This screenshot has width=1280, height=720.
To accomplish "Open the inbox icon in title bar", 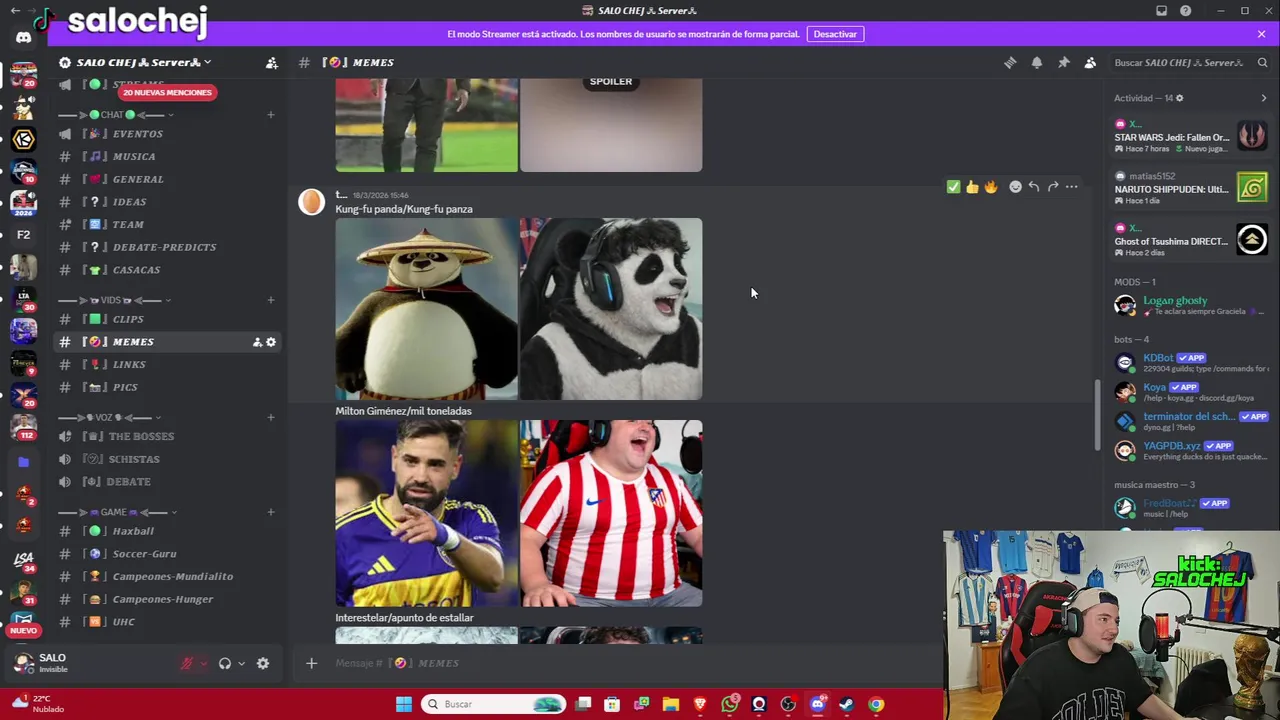I will coord(1161,11).
